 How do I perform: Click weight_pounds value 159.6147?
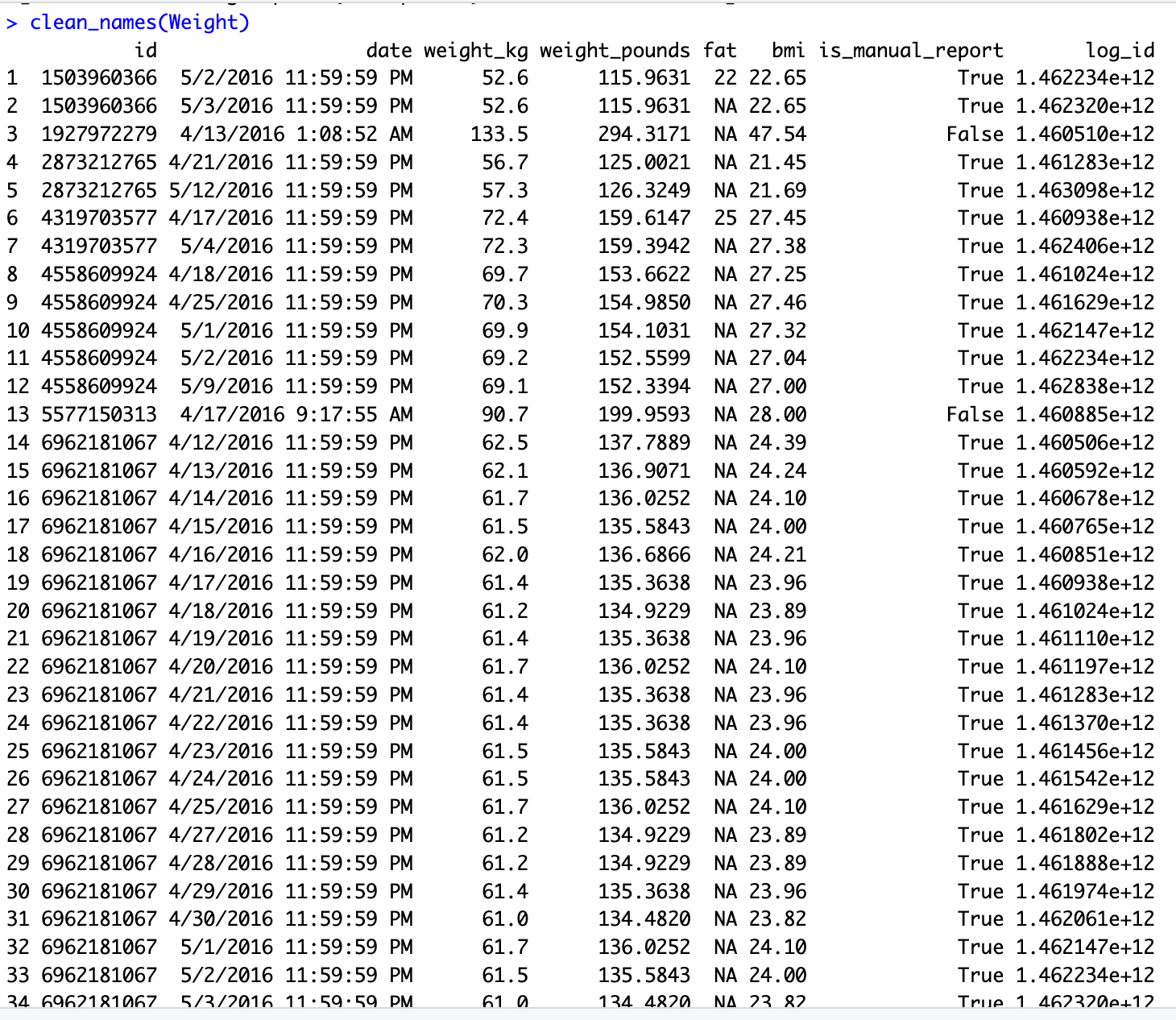(644, 218)
